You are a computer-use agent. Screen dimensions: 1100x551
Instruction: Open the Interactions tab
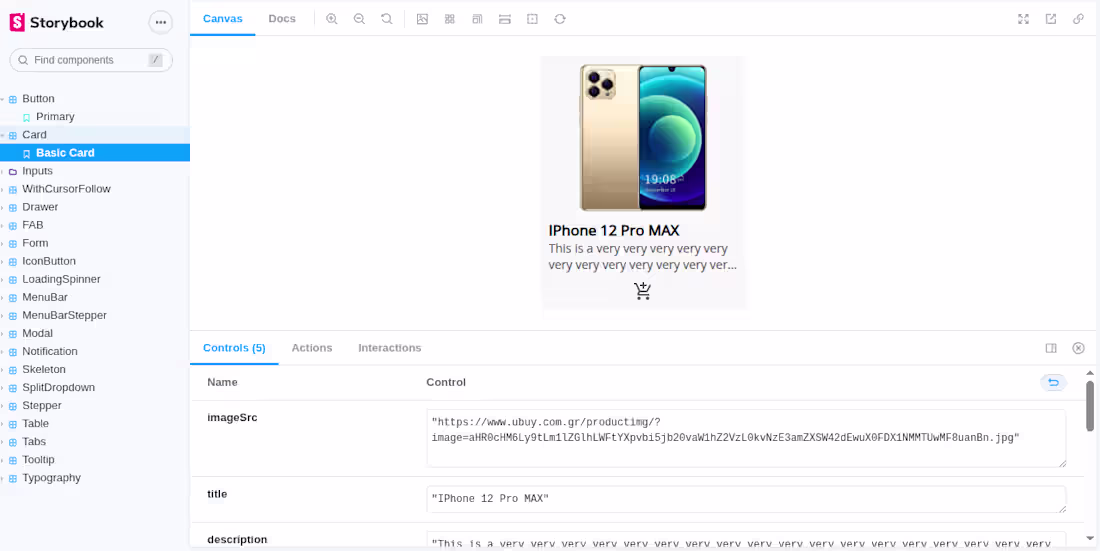[x=390, y=348]
